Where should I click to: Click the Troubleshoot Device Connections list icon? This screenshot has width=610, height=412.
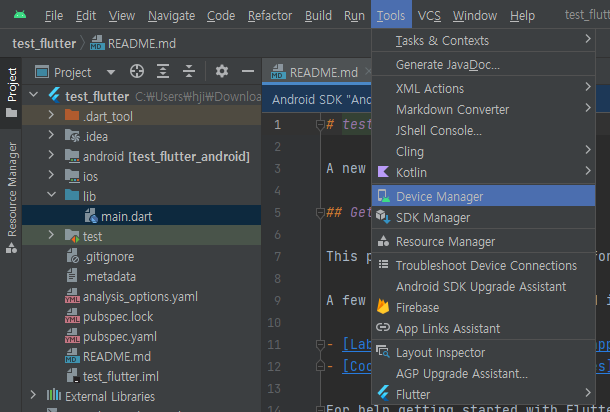(x=383, y=265)
